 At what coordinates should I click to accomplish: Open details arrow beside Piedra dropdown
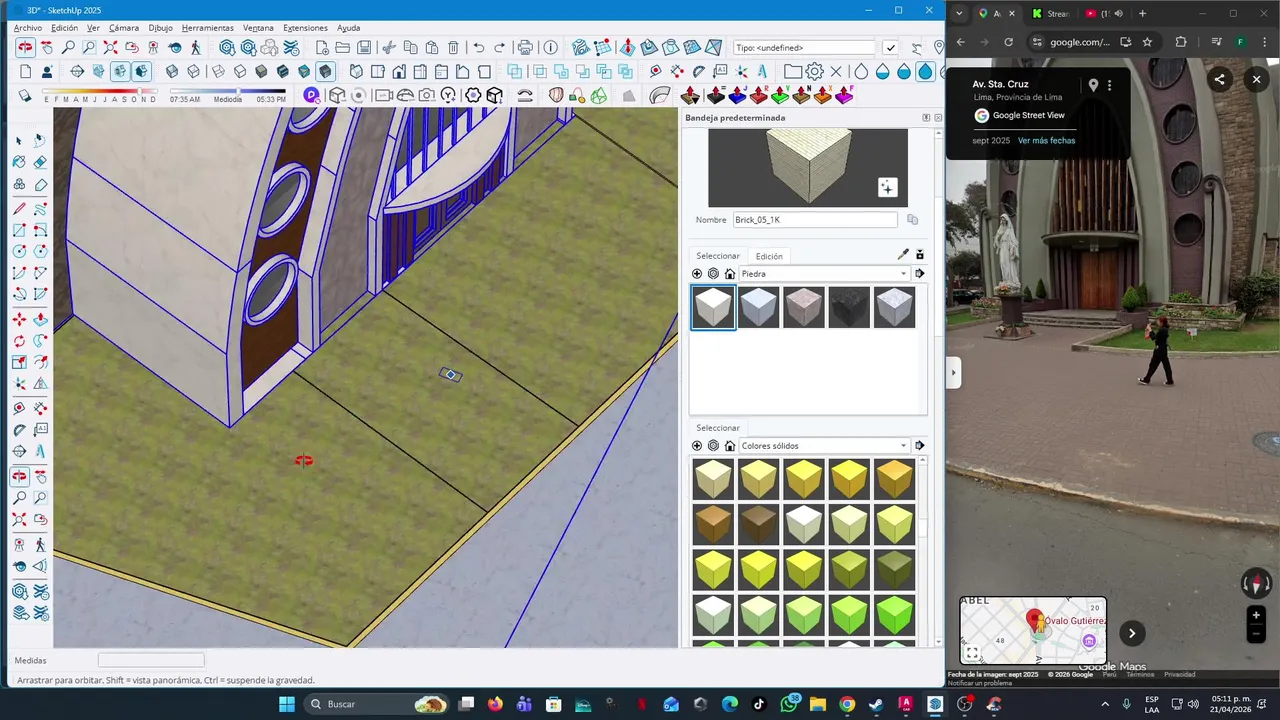click(920, 274)
